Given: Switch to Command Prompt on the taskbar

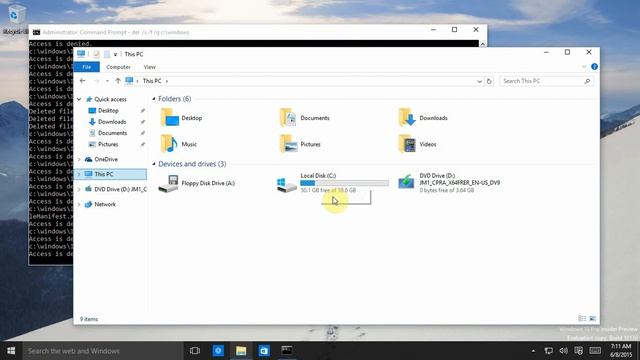Looking at the screenshot, I should coord(287,351).
